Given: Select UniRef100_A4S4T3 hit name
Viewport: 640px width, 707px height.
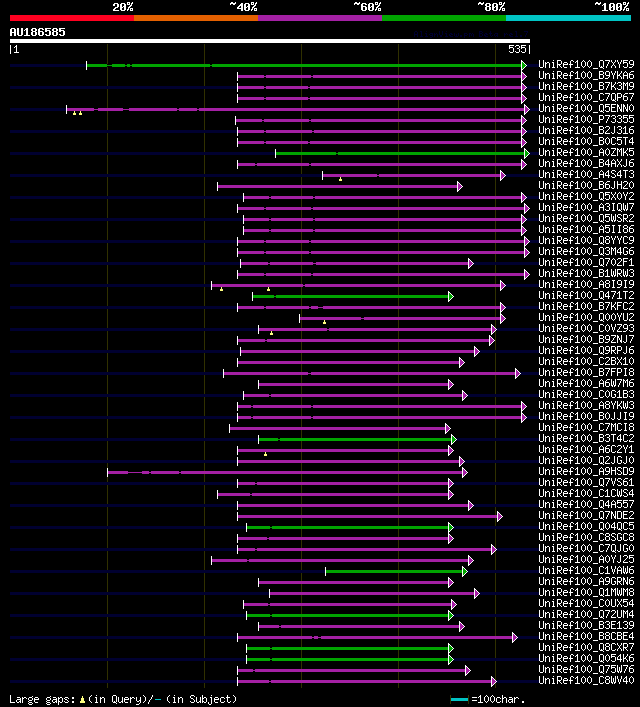Looking at the screenshot, I should coord(586,174).
